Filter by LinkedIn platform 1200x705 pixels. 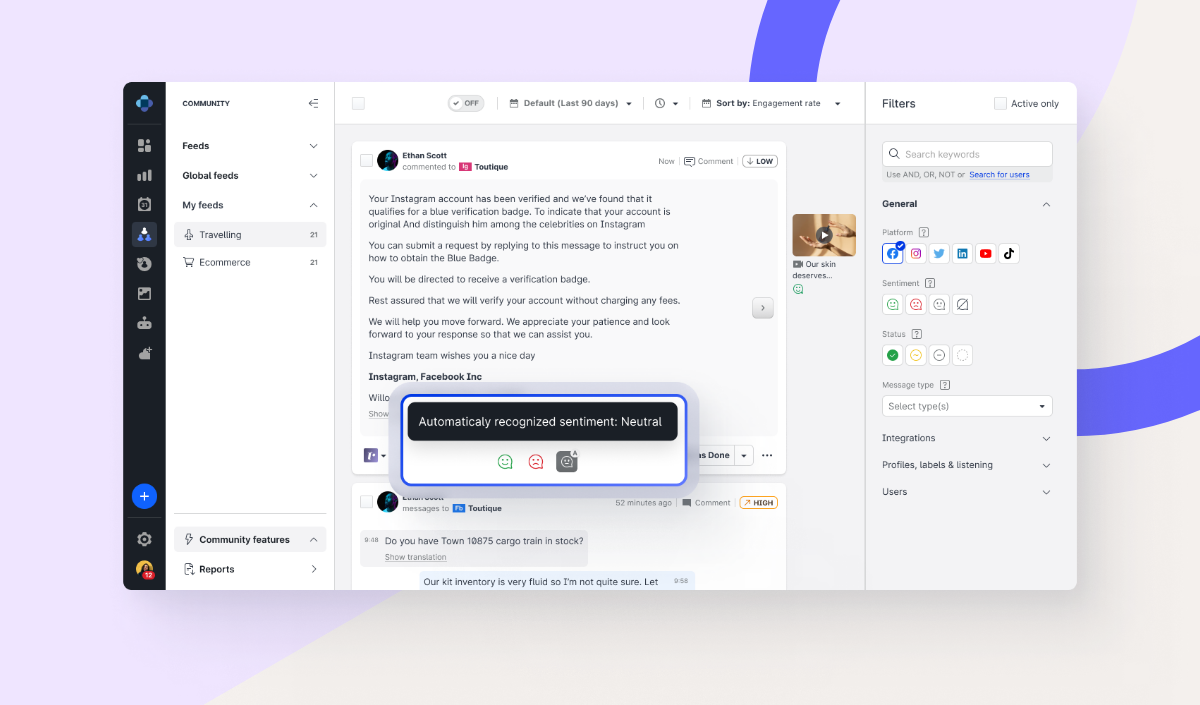[x=962, y=253]
